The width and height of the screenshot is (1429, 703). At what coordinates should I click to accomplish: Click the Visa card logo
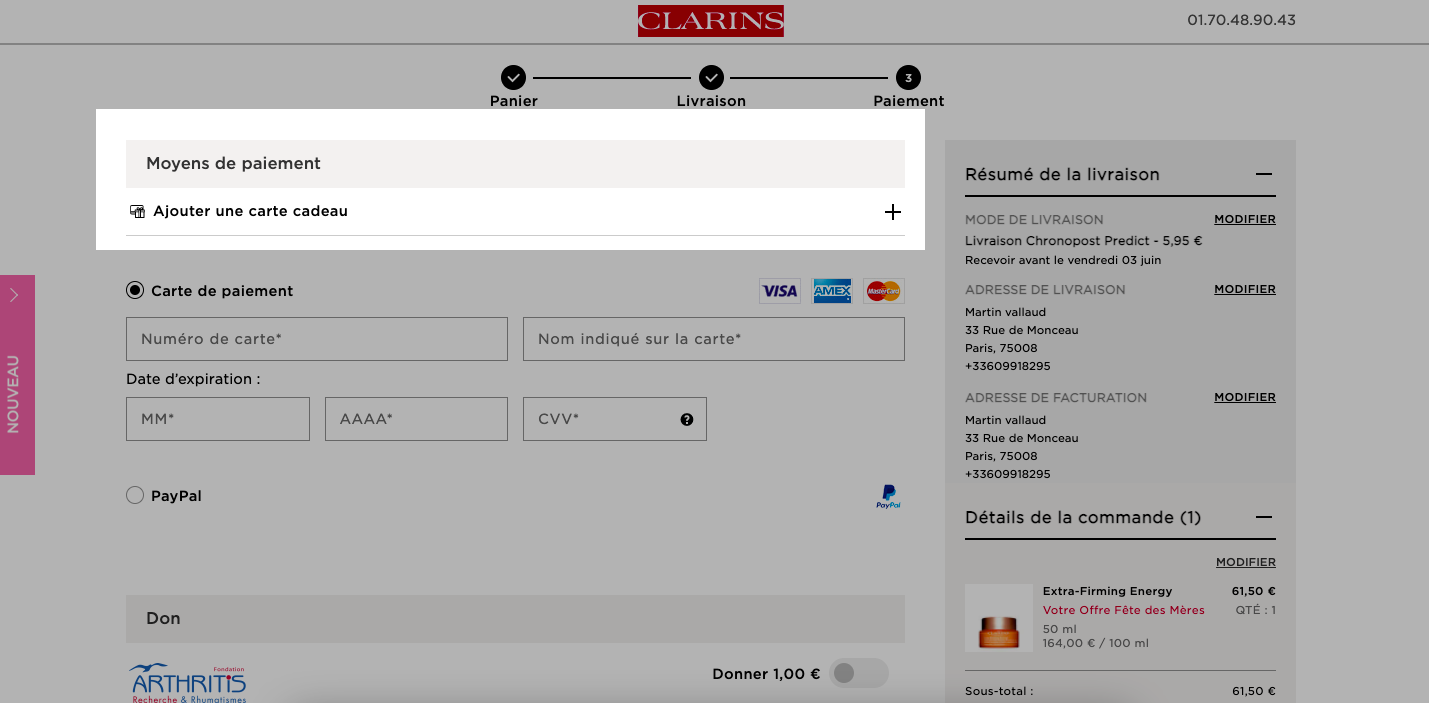780,291
